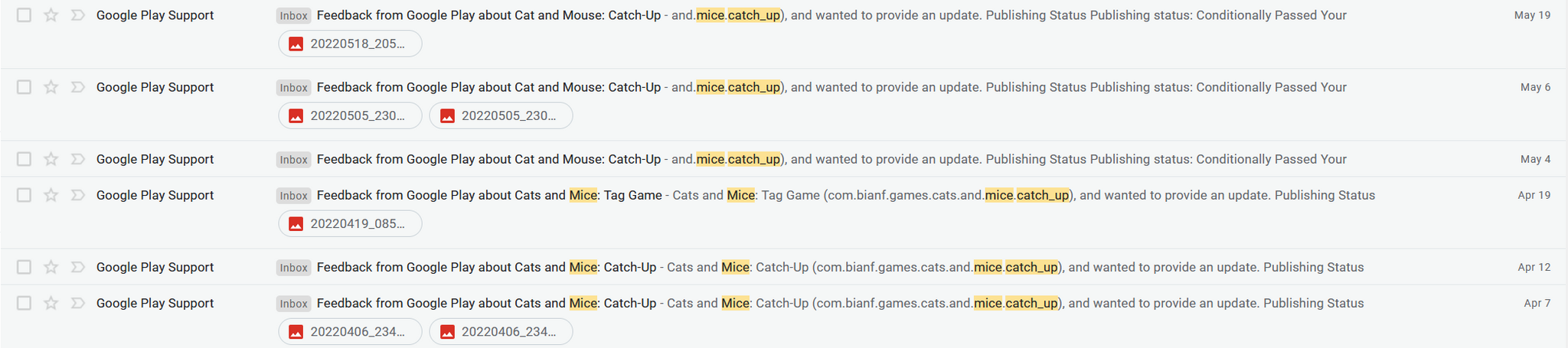Open second 20220406_234 attachment chip
This screenshot has height=348, width=1568.
[x=501, y=331]
